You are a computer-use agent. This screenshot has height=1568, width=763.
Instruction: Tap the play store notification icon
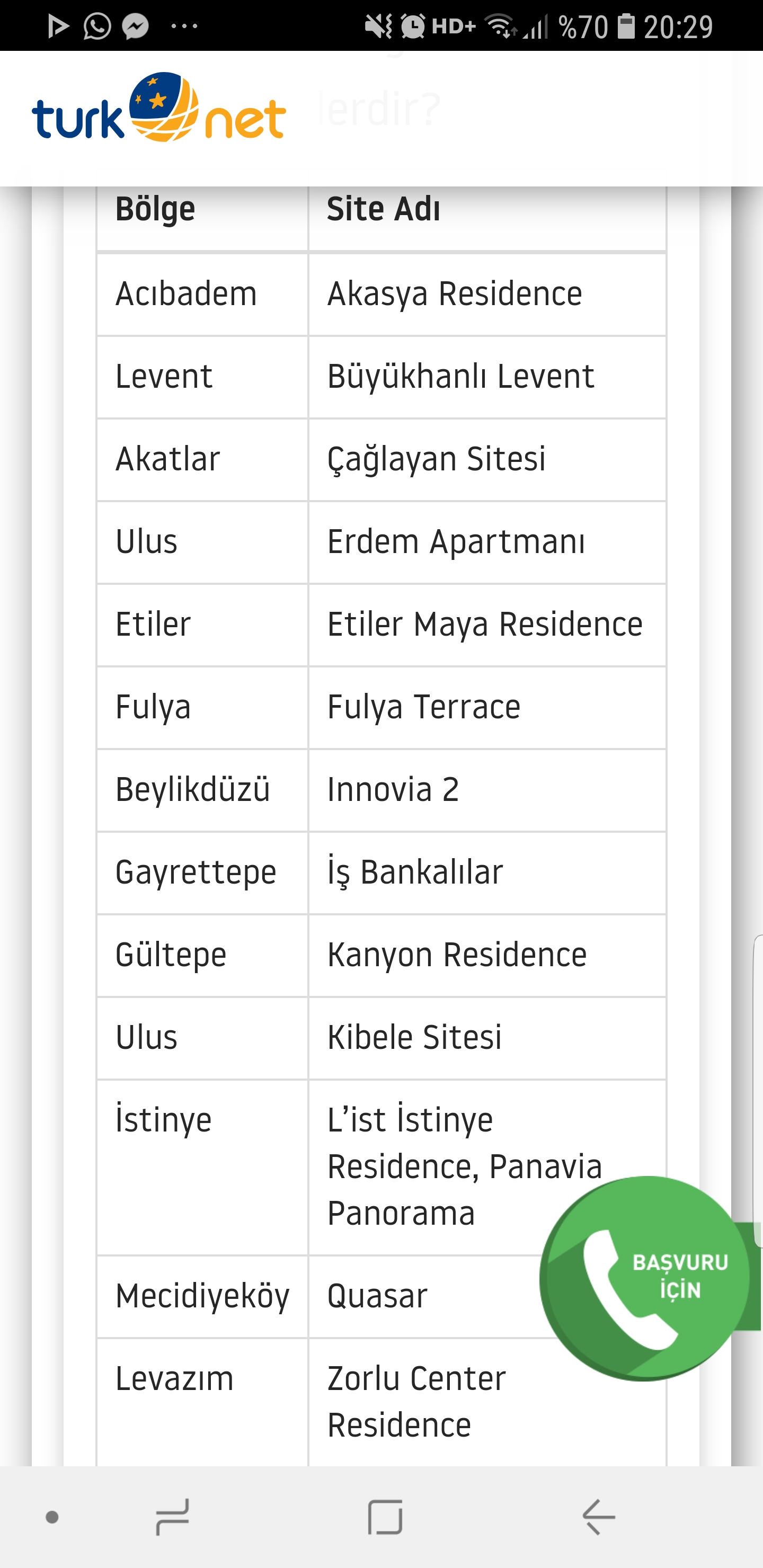point(58,26)
